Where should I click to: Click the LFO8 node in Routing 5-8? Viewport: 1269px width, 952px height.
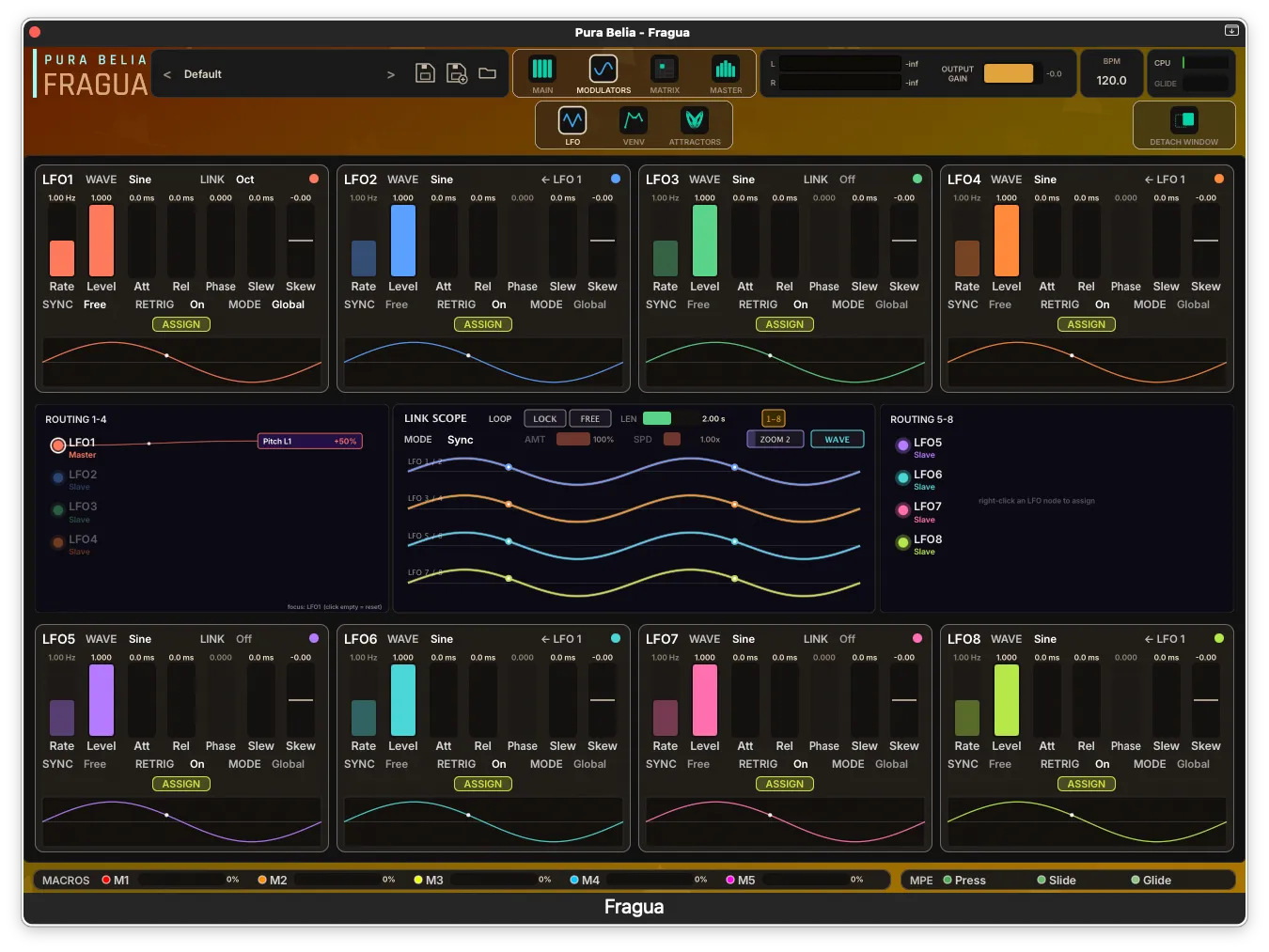tap(903, 542)
